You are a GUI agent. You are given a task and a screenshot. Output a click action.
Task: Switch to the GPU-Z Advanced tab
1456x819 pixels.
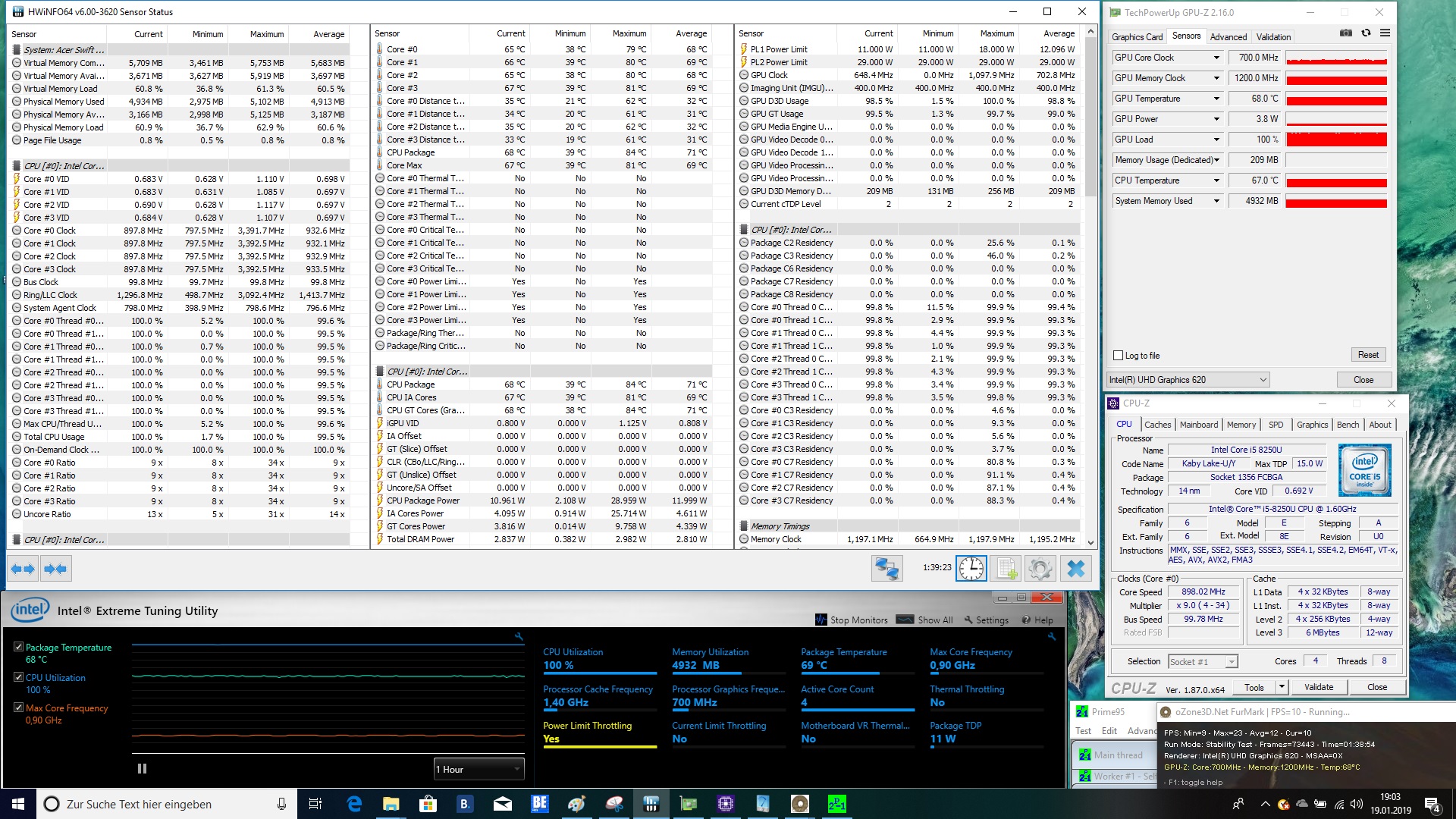(1228, 36)
